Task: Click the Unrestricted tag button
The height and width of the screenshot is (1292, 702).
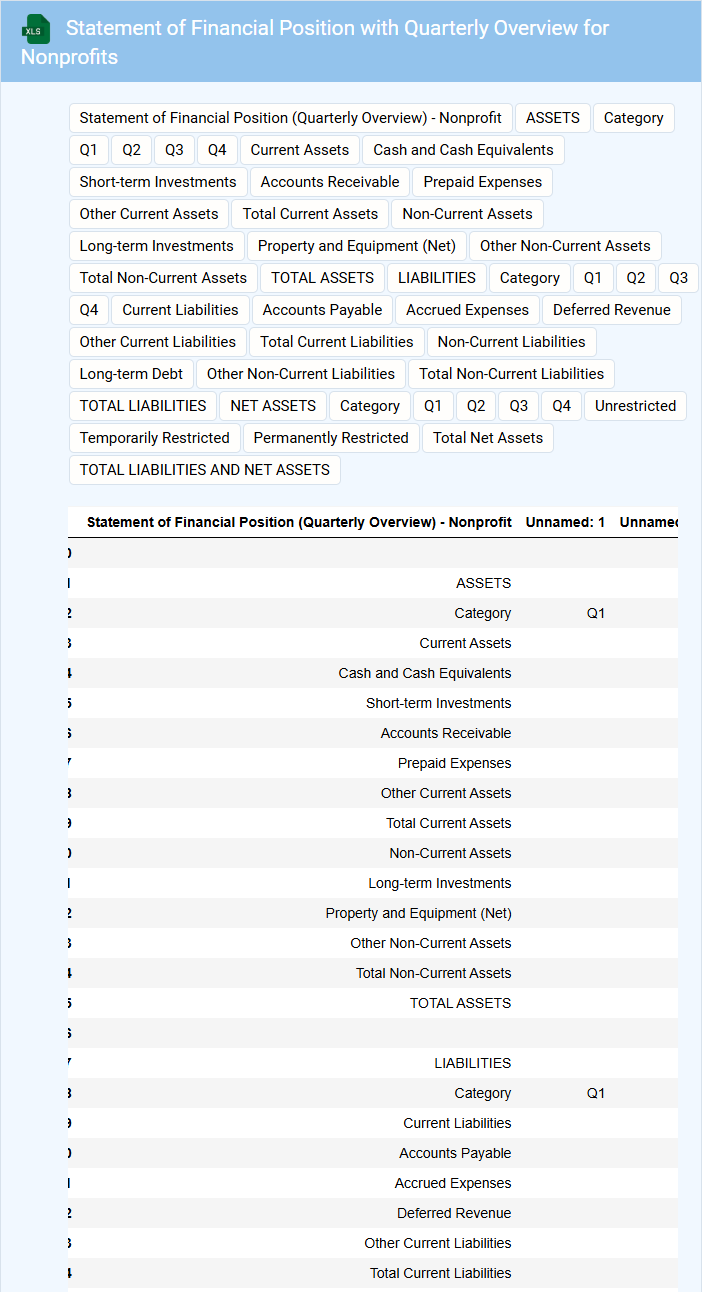Action: (x=635, y=406)
